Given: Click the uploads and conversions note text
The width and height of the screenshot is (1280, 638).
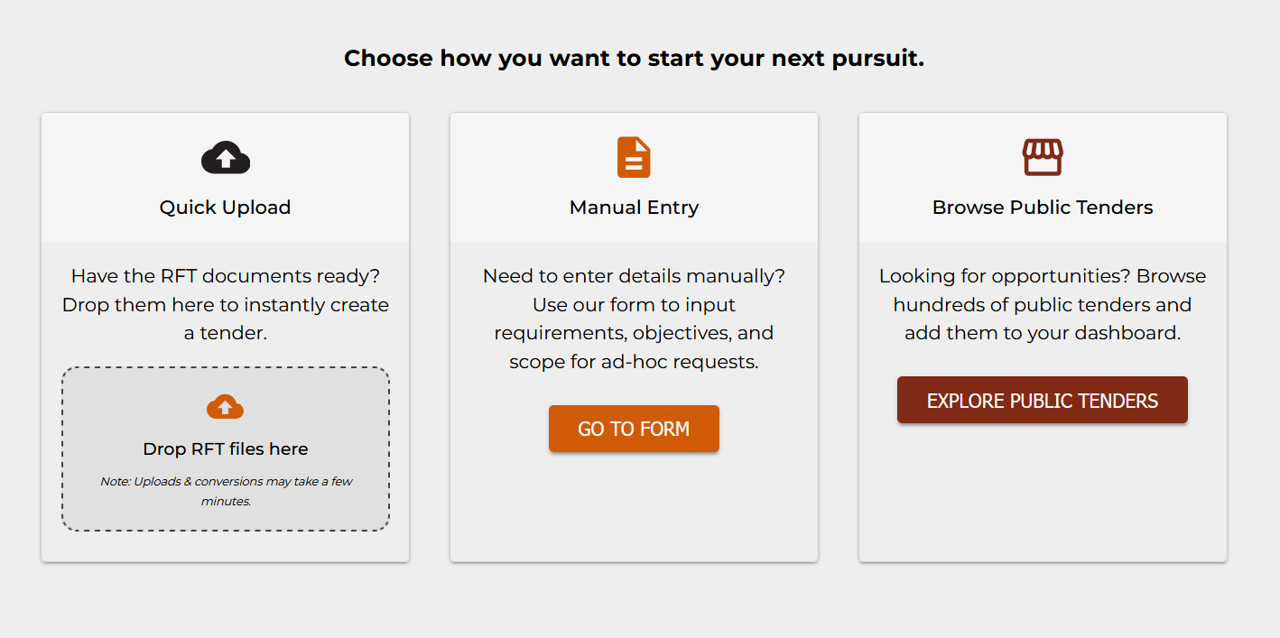Looking at the screenshot, I should 225,490.
